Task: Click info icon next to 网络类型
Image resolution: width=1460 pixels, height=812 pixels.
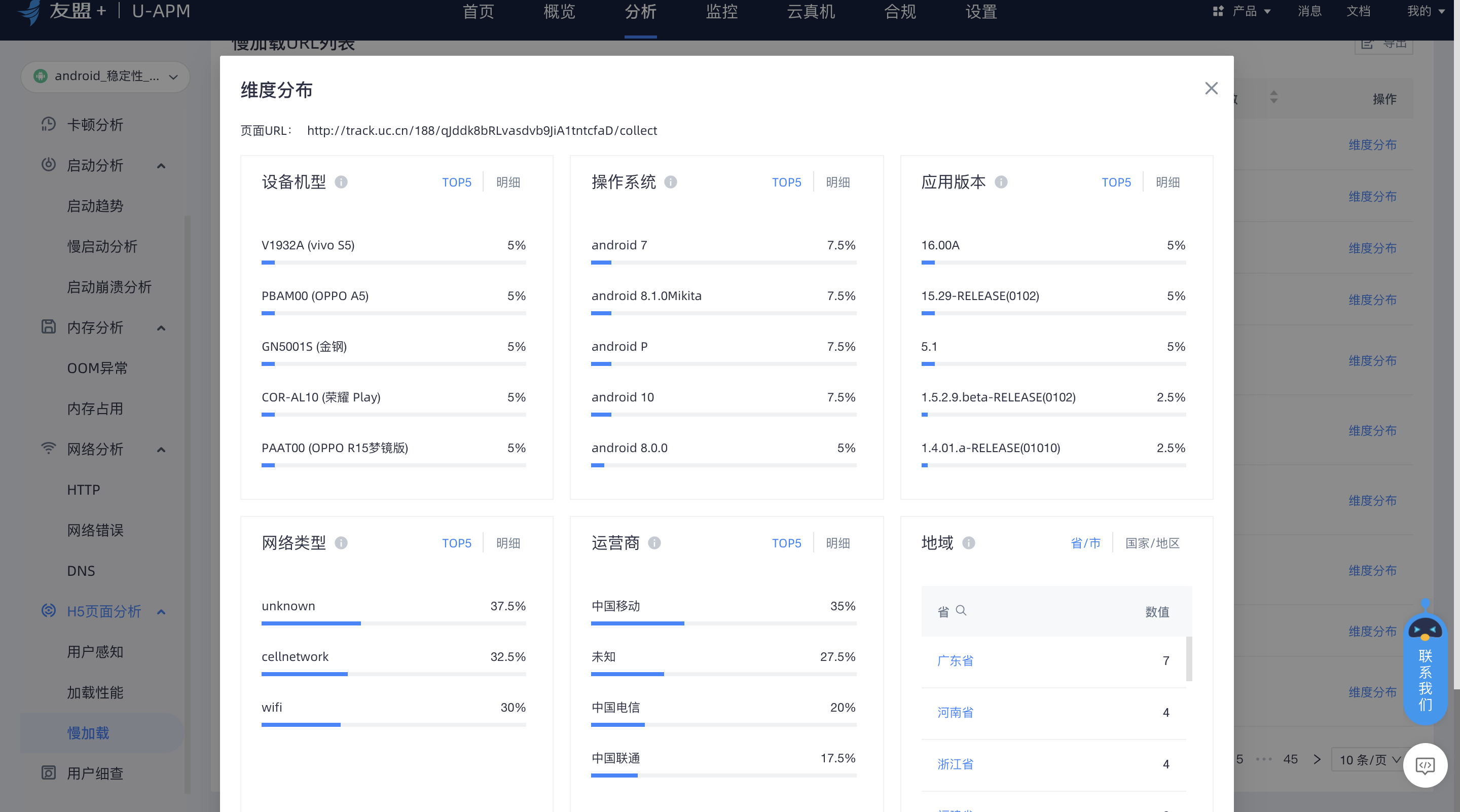Action: click(x=341, y=543)
